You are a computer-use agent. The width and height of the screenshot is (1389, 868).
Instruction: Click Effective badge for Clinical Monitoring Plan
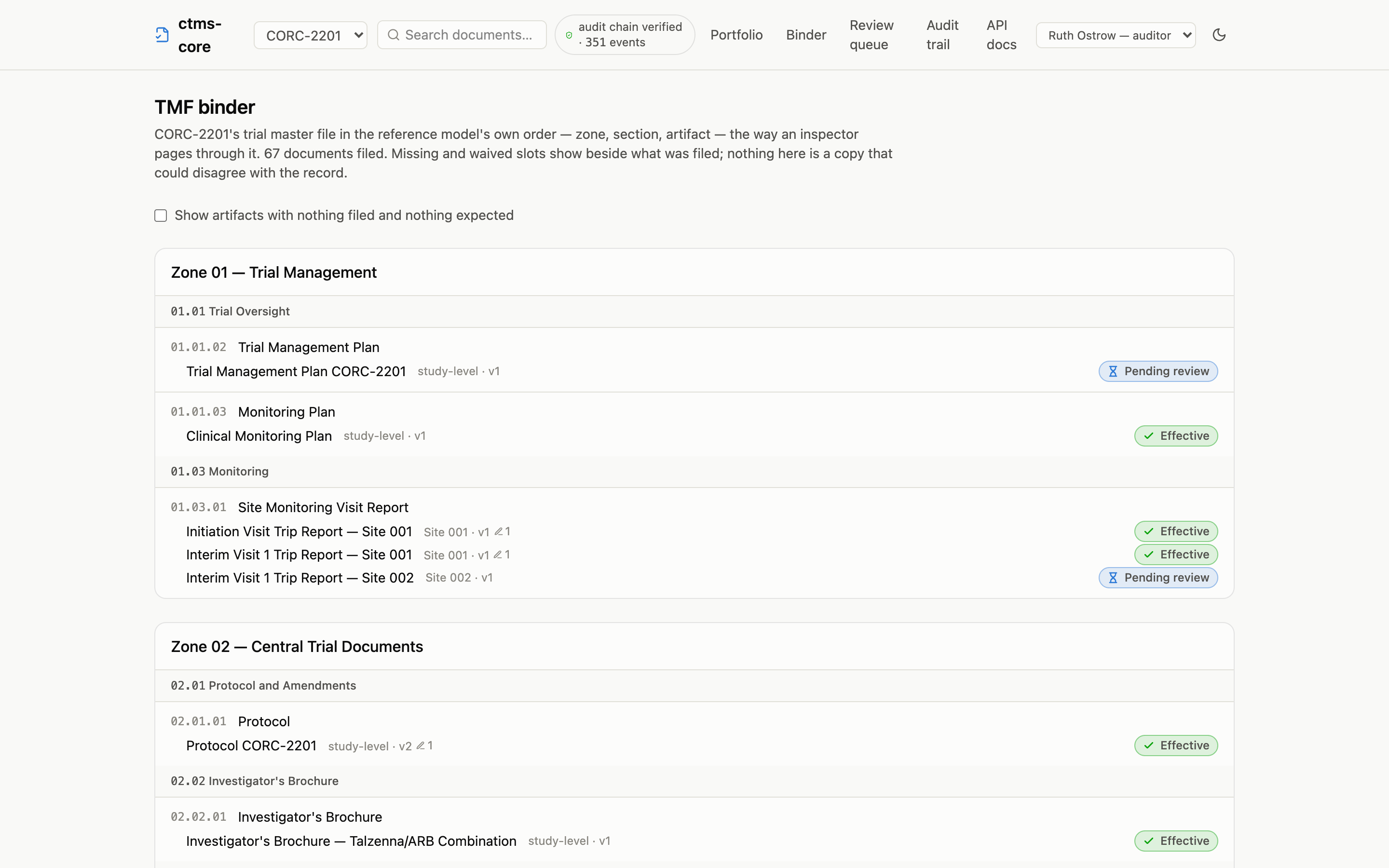[x=1176, y=436]
